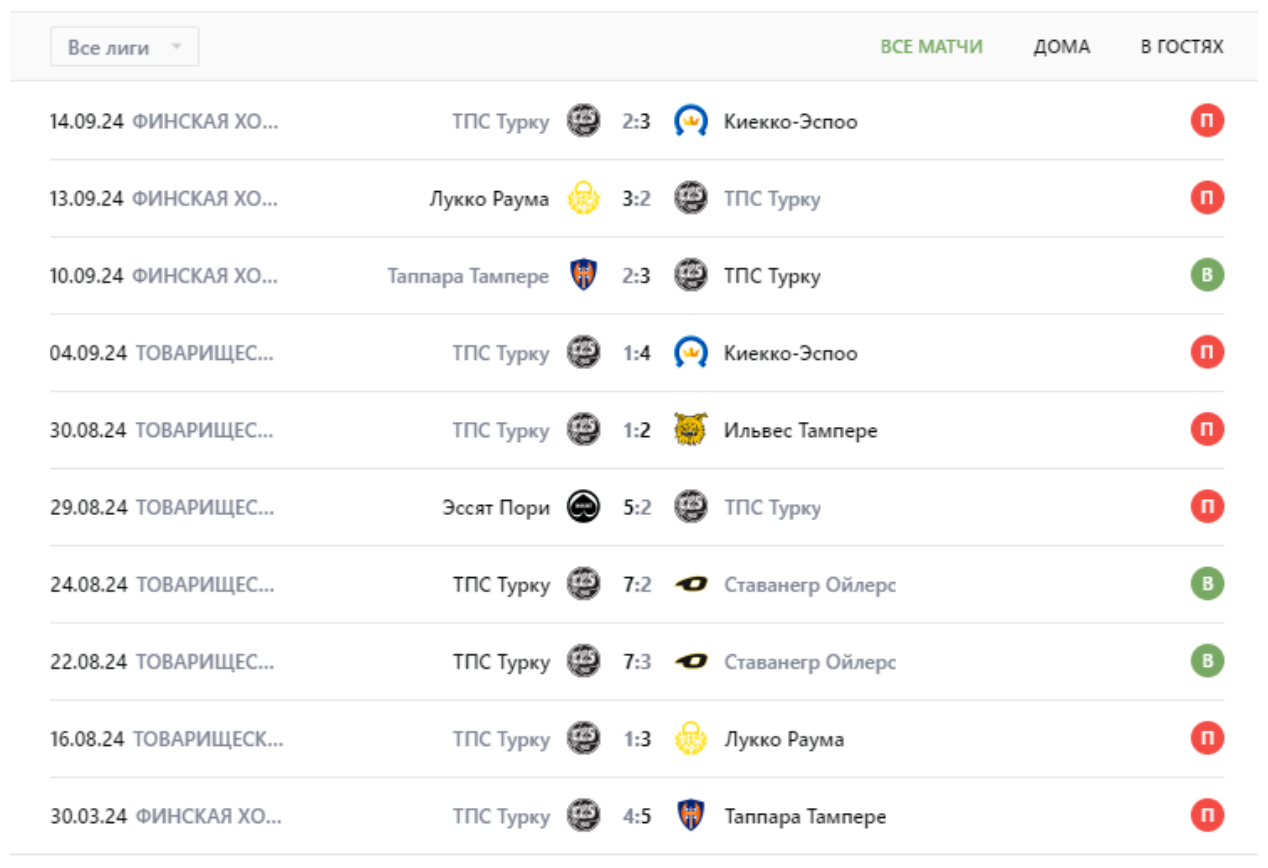Click green win badge for 10.09.24 match
This screenshot has width=1268, height=868.
[x=1207, y=276]
